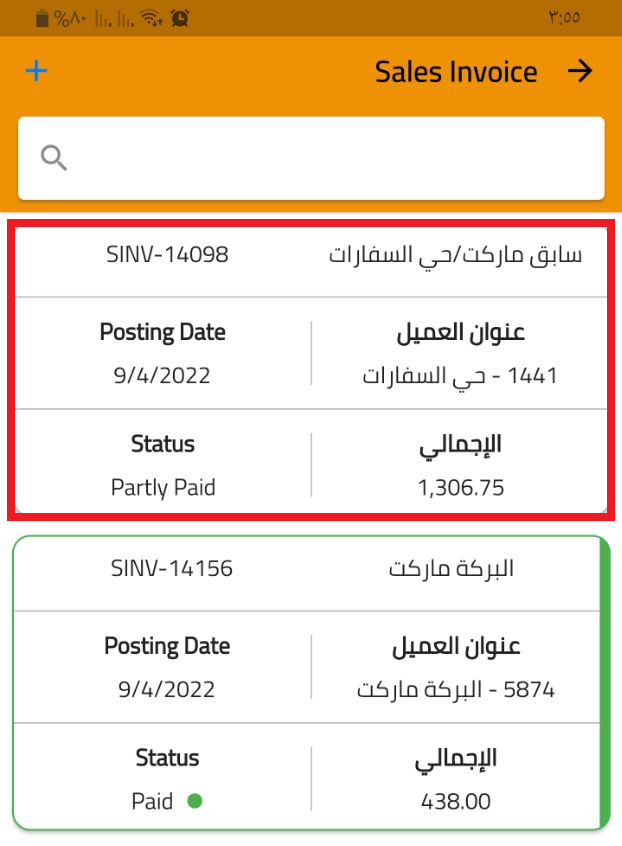
Task: Open invoice SINV-14098
Action: coord(167,255)
